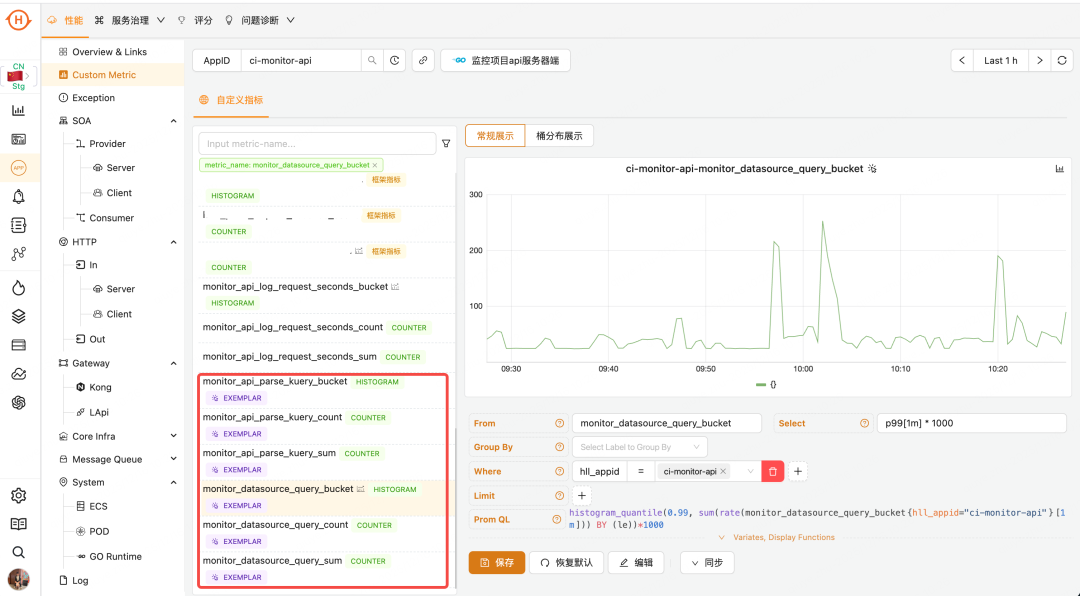Click the chart type icon on graph

tap(1059, 169)
